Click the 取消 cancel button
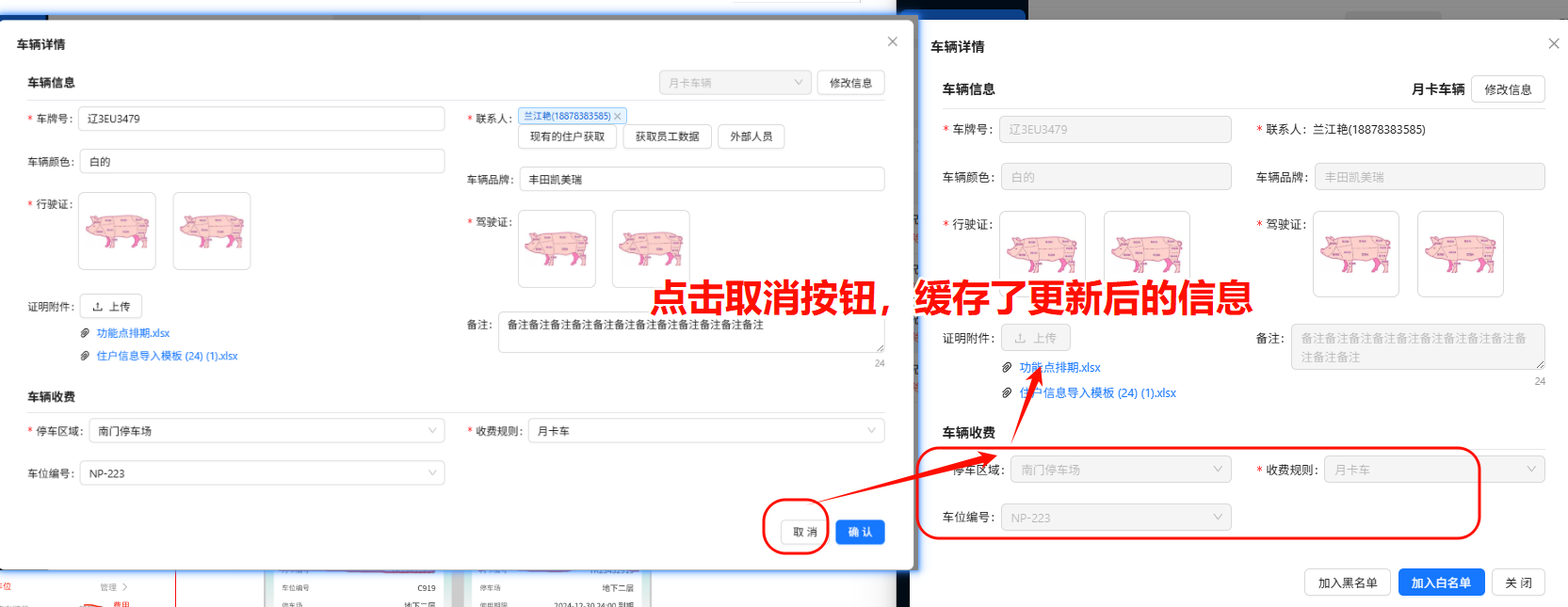This screenshot has width=1568, height=607. click(804, 533)
